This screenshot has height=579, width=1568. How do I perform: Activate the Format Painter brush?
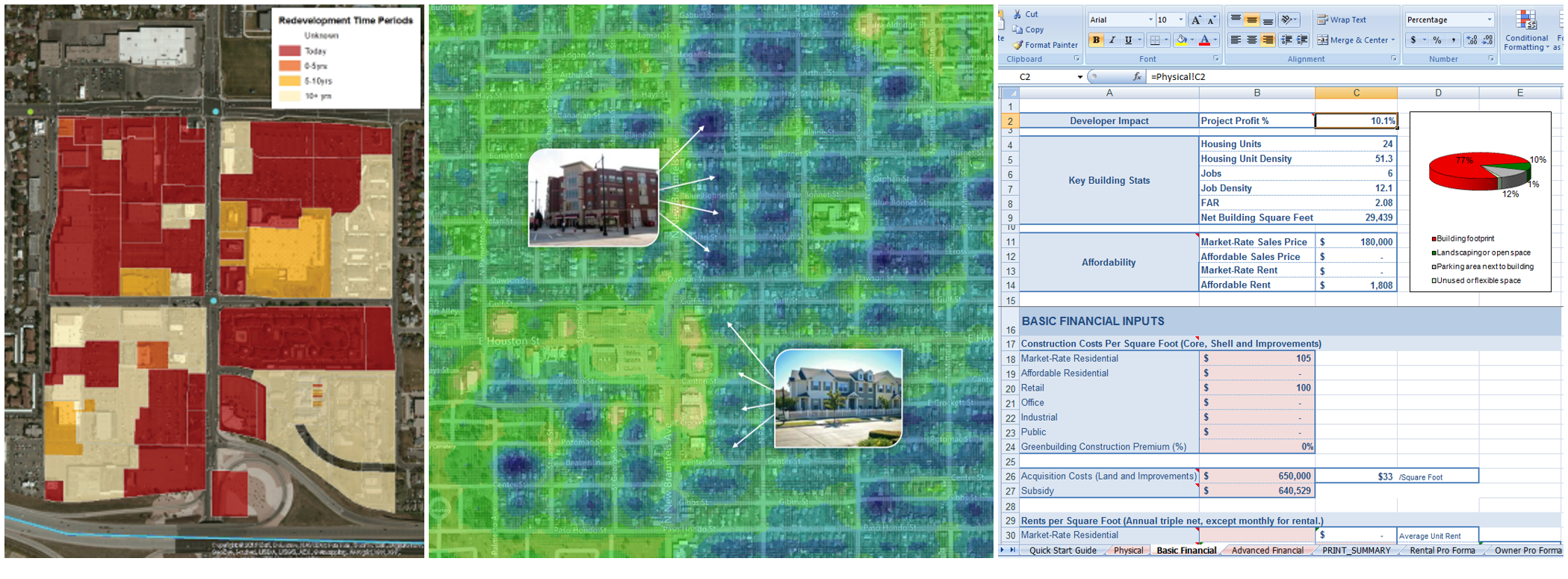click(1017, 45)
